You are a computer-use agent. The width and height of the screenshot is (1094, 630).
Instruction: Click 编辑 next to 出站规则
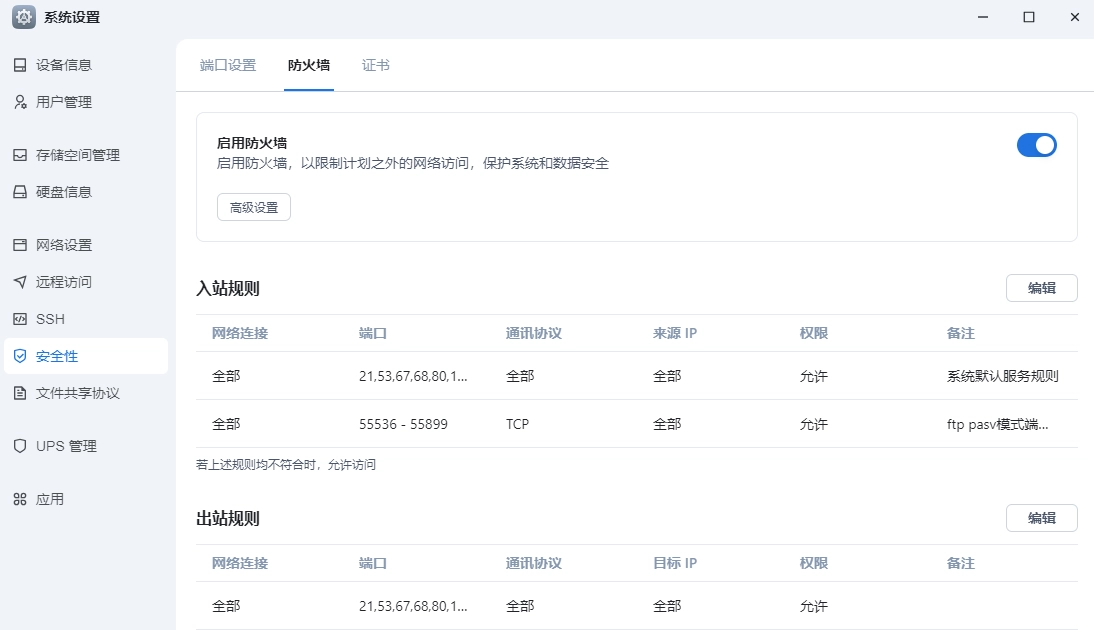tap(1042, 517)
